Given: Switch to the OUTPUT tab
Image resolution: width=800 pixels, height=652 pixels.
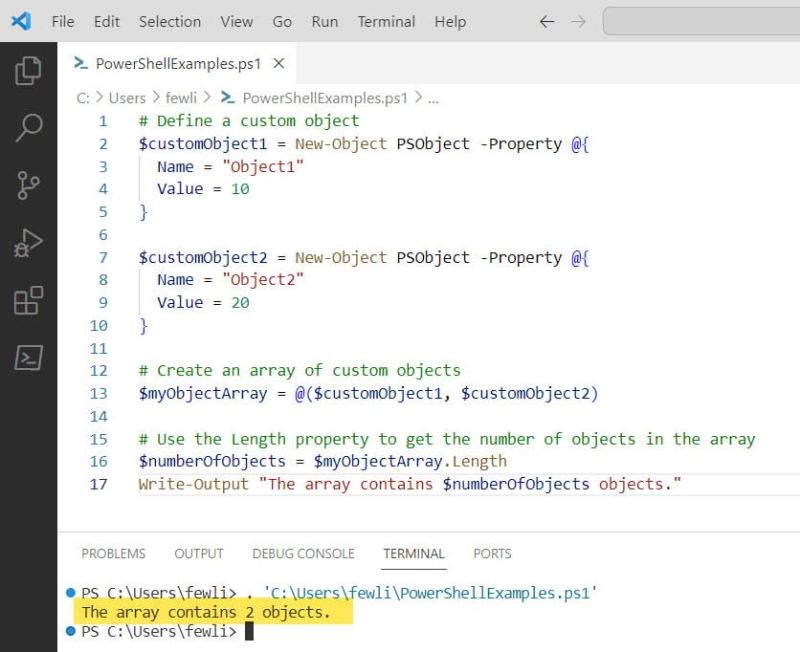Looking at the screenshot, I should point(198,553).
